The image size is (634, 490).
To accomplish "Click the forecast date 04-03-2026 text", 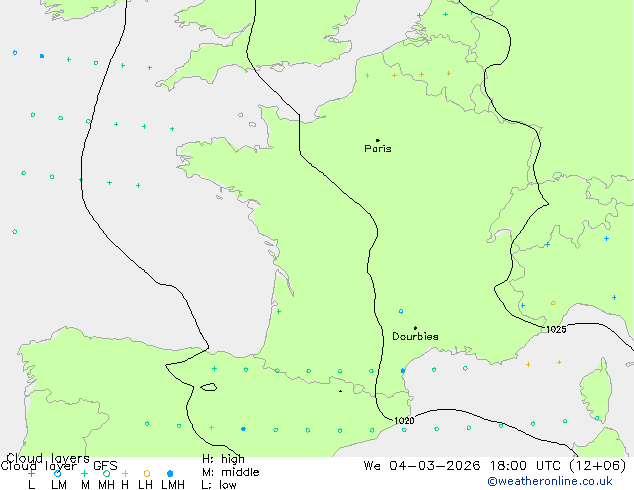I will point(435,466).
